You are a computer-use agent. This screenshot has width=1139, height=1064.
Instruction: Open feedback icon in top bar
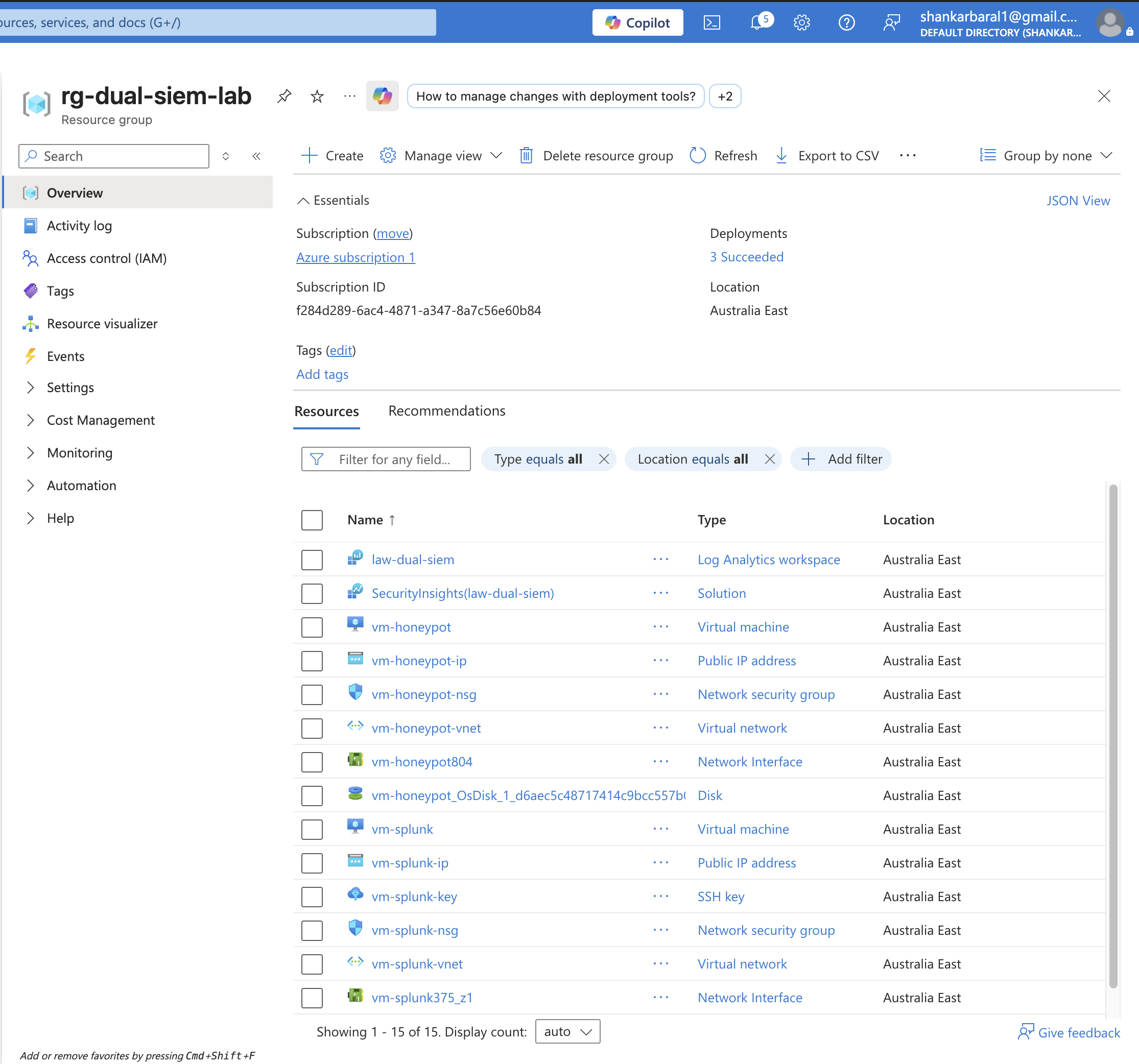[x=891, y=23]
